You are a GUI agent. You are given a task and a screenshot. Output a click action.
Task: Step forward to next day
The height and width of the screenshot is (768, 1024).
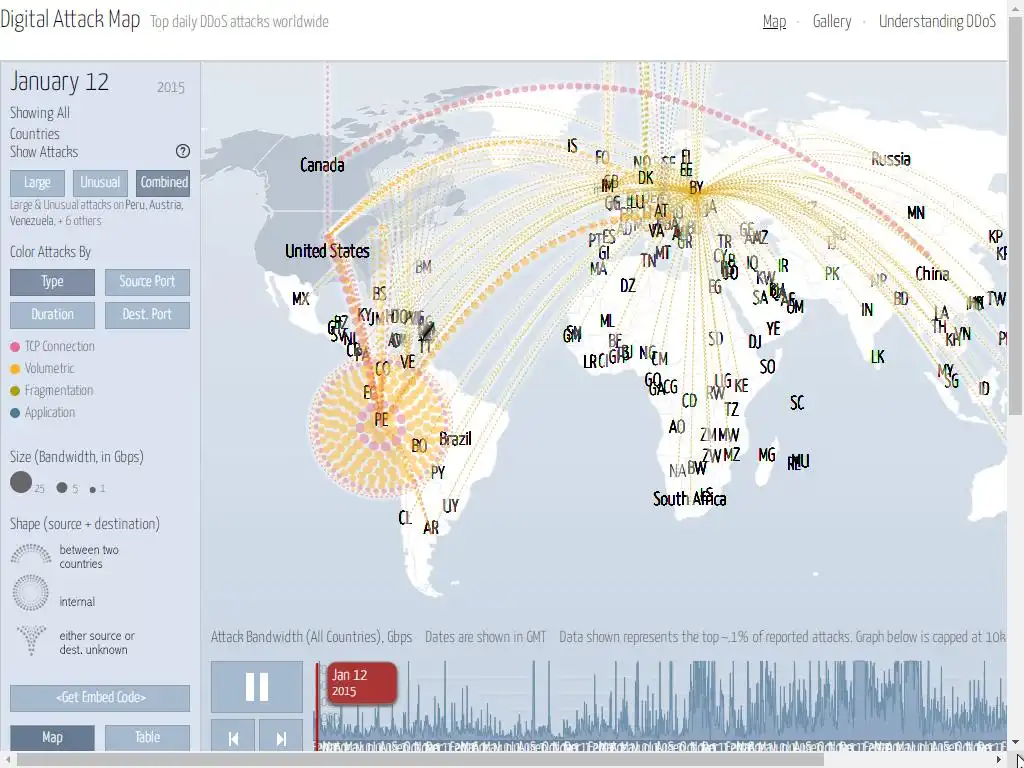pos(281,738)
